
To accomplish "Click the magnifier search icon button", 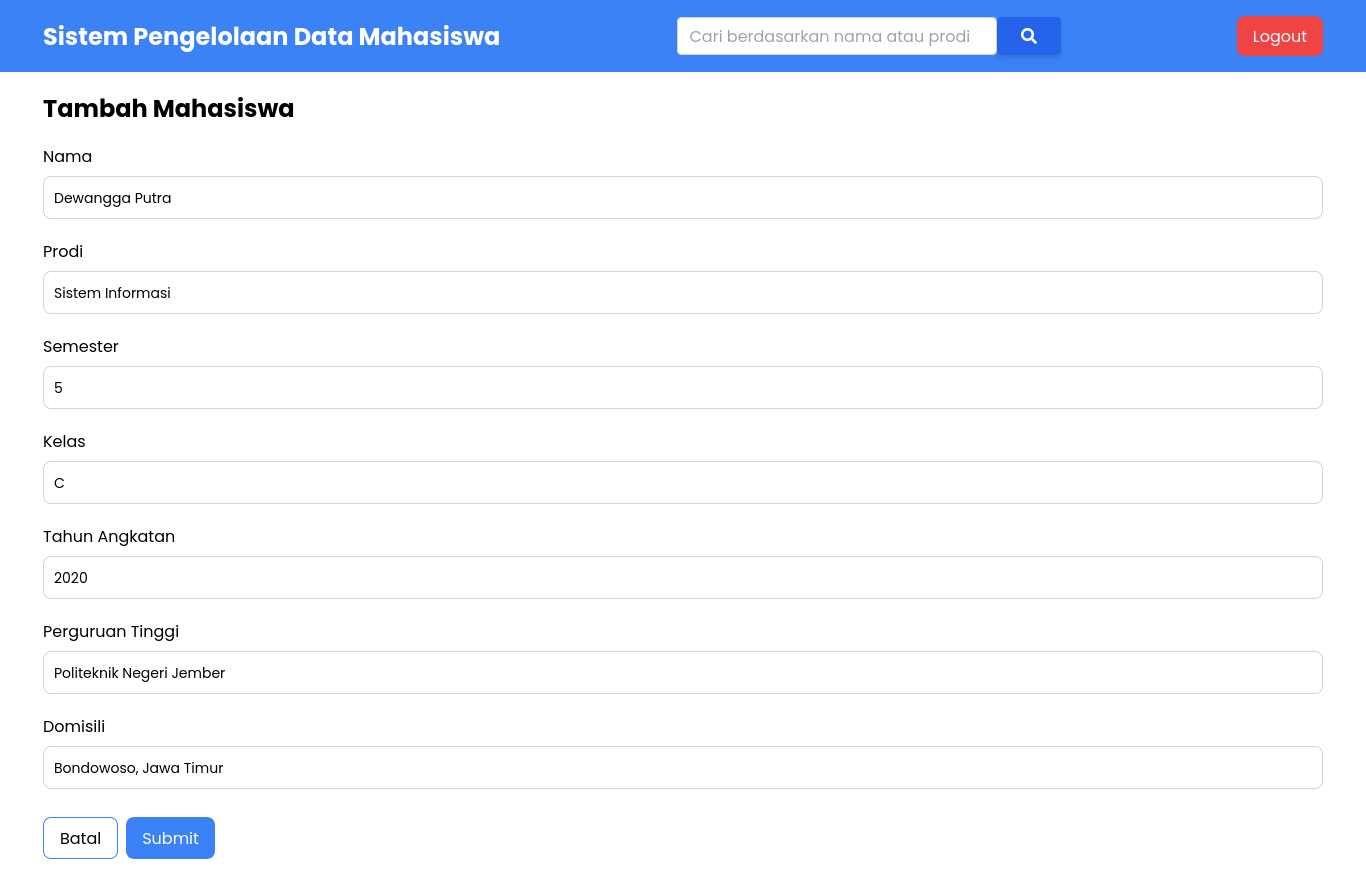I will (1028, 36).
